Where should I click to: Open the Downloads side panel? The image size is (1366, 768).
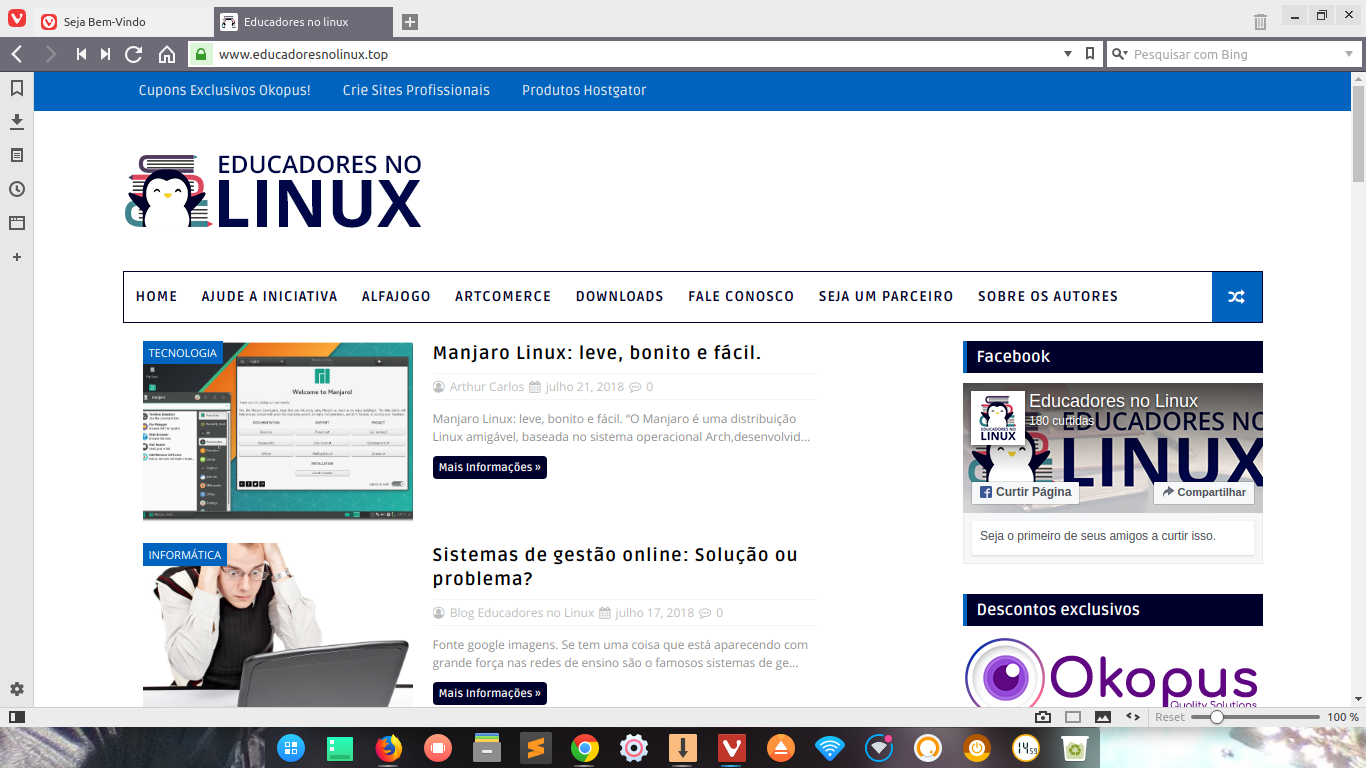[17, 122]
